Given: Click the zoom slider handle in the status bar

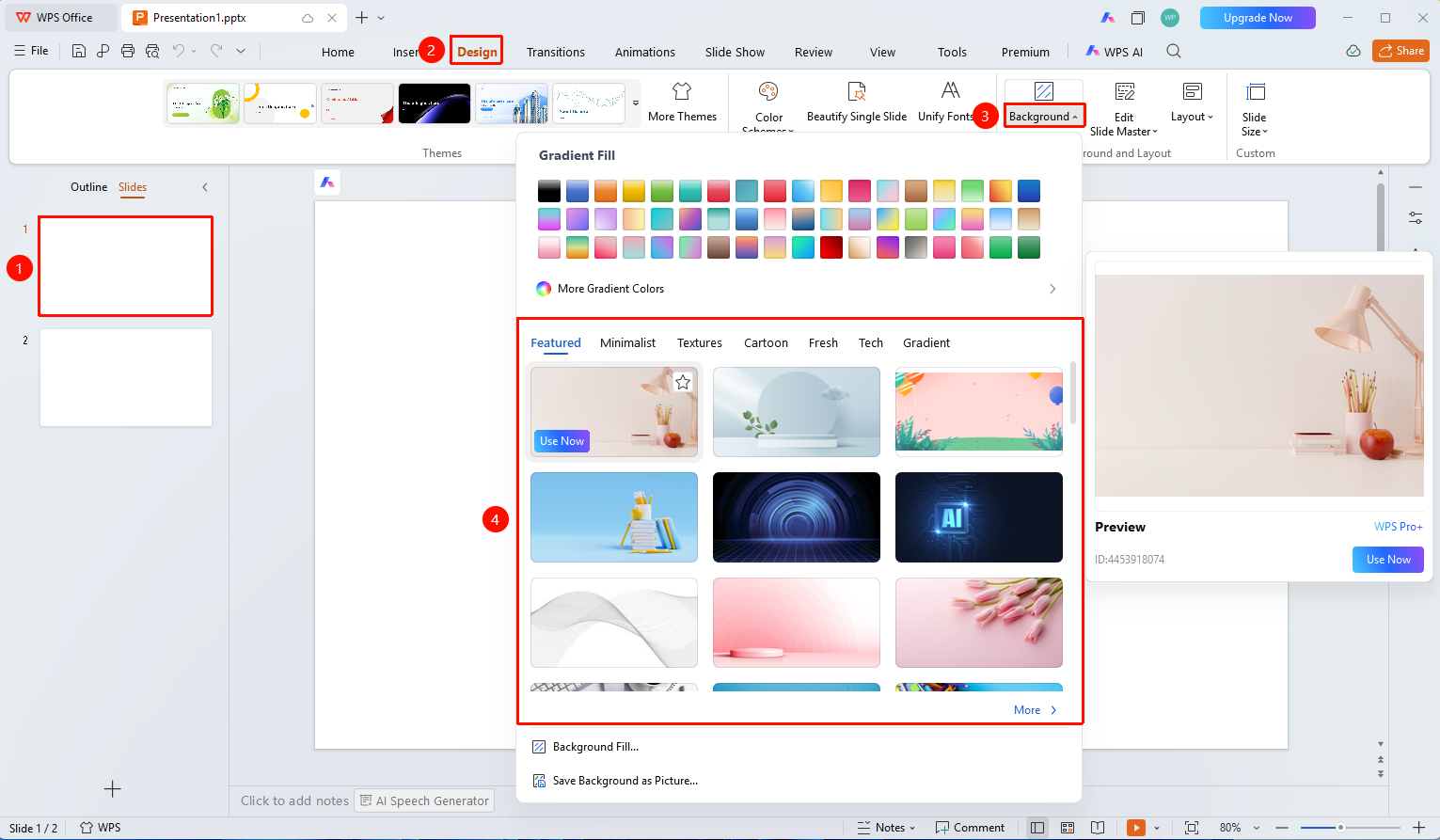Looking at the screenshot, I should point(1340,828).
